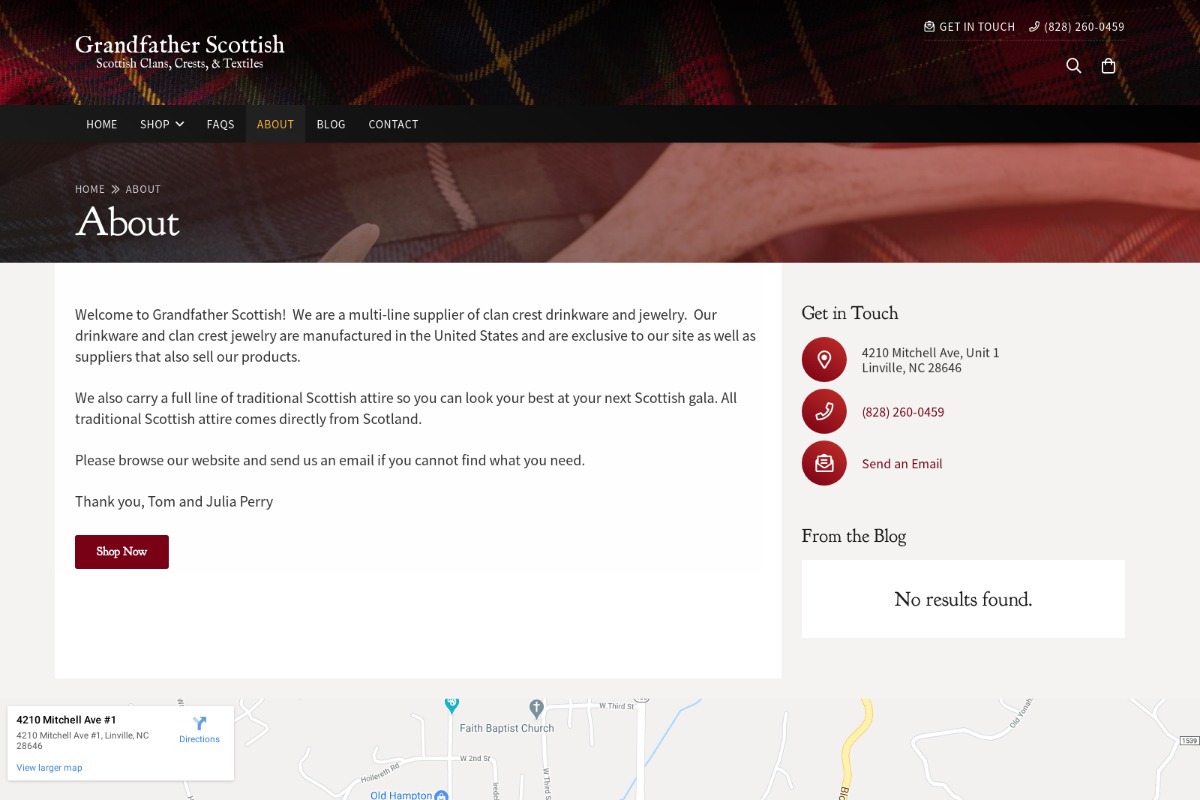Screen dimensions: 1200x800
Task: Click the Faith Baptist Church map marker
Action: coord(536,707)
